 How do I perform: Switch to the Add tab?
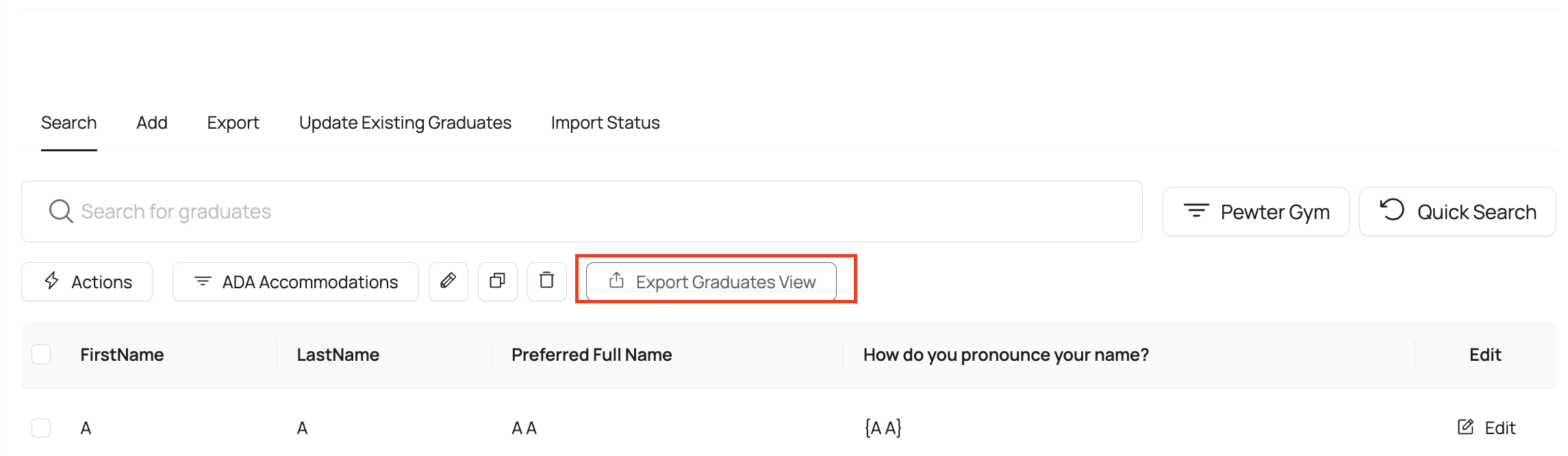(x=152, y=123)
